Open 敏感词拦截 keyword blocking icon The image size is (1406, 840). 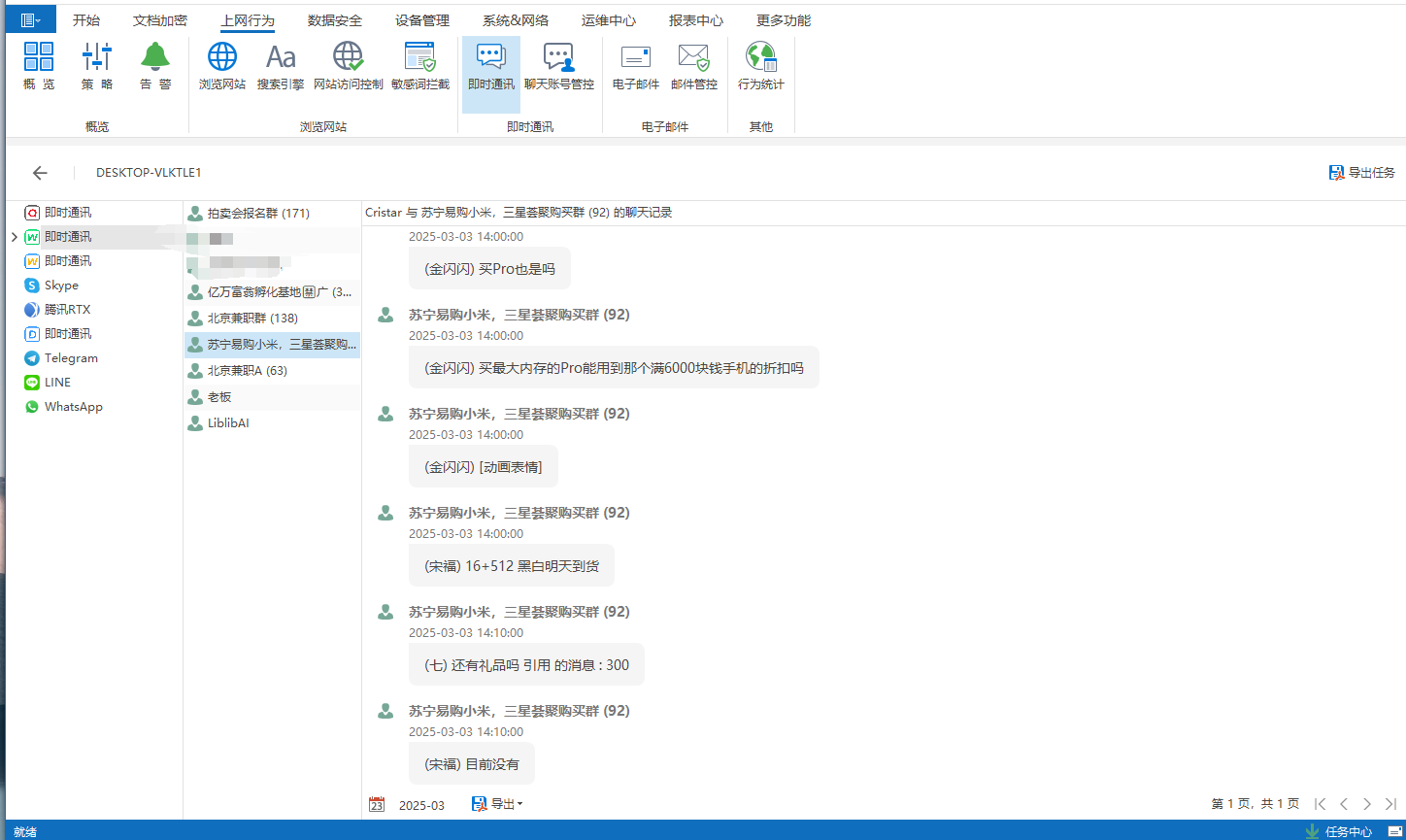click(x=420, y=66)
